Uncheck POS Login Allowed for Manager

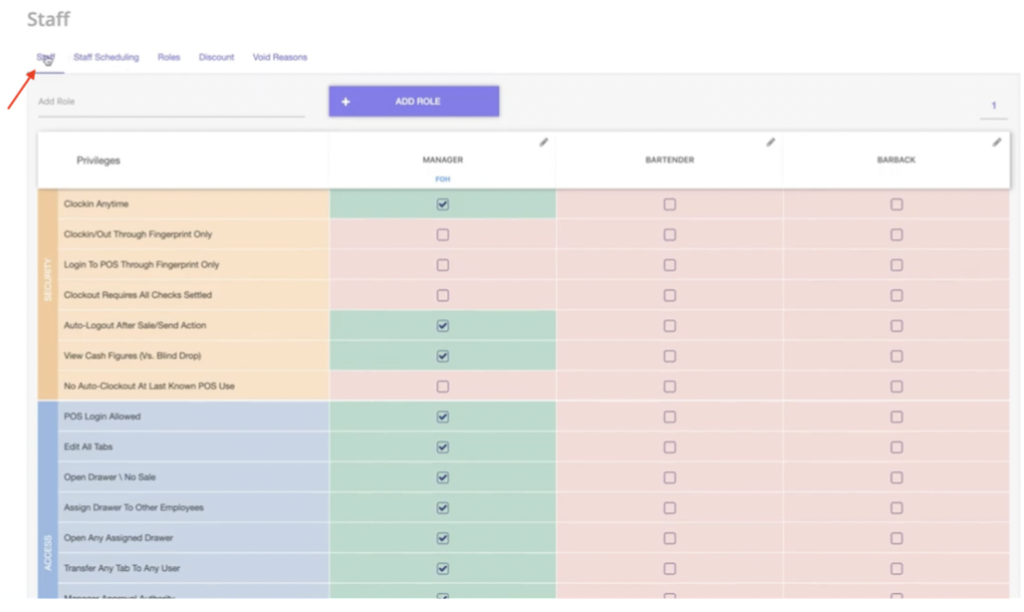(x=441, y=417)
